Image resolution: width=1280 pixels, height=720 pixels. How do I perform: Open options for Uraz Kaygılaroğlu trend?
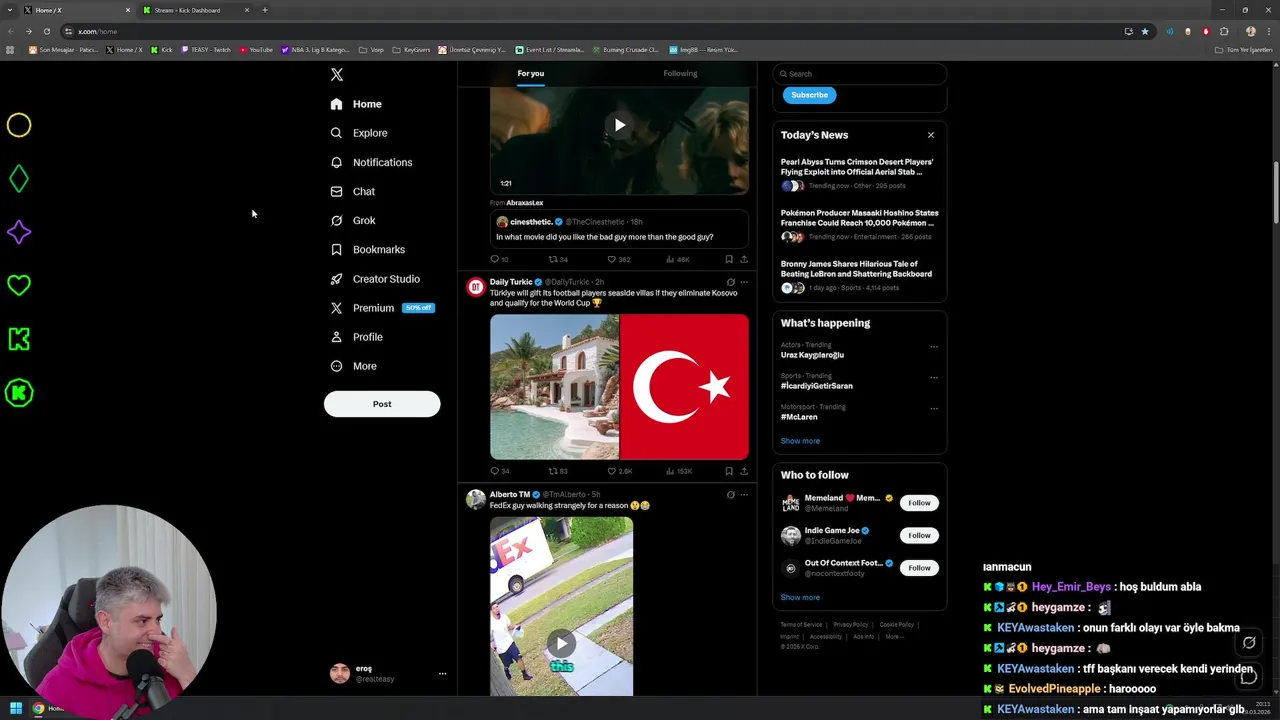click(x=934, y=347)
